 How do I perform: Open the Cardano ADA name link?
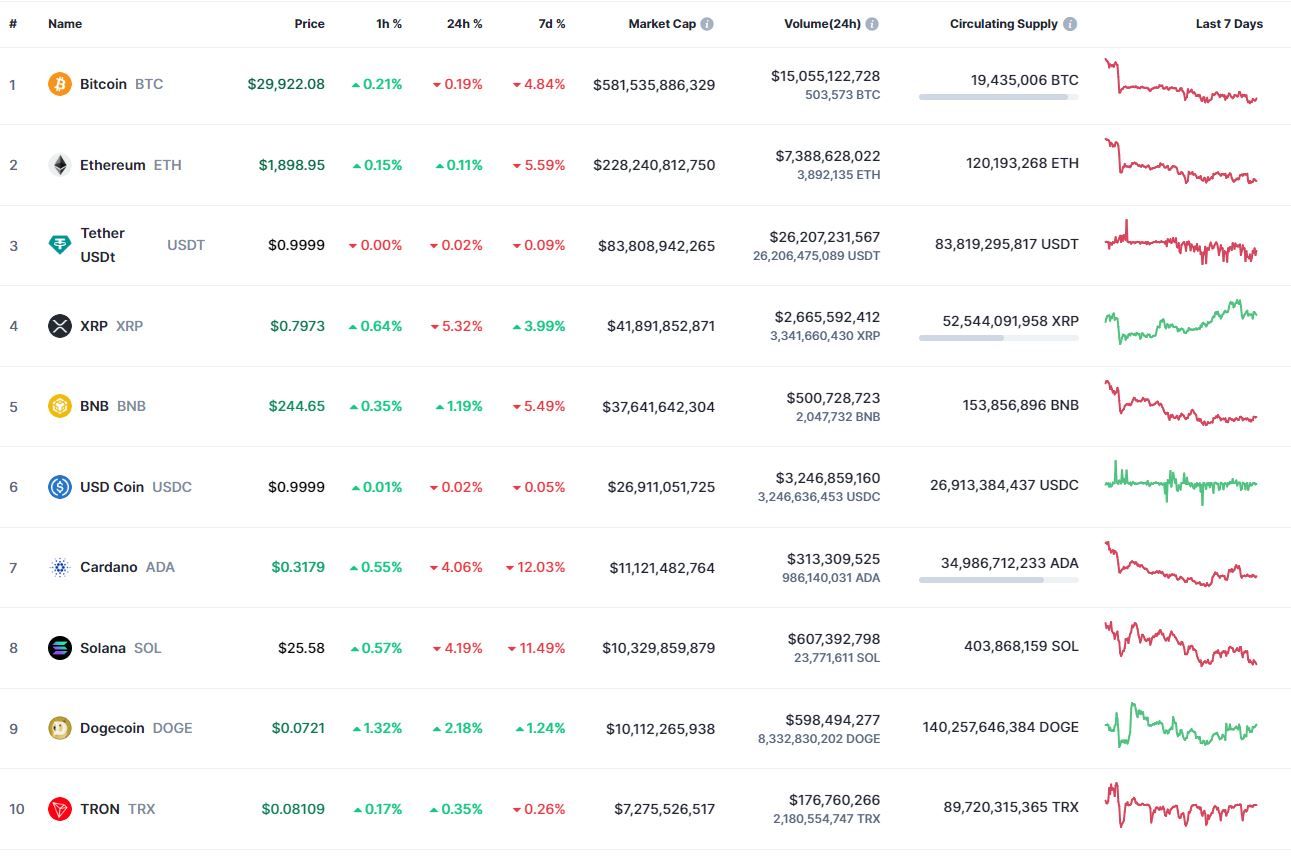tap(108, 567)
